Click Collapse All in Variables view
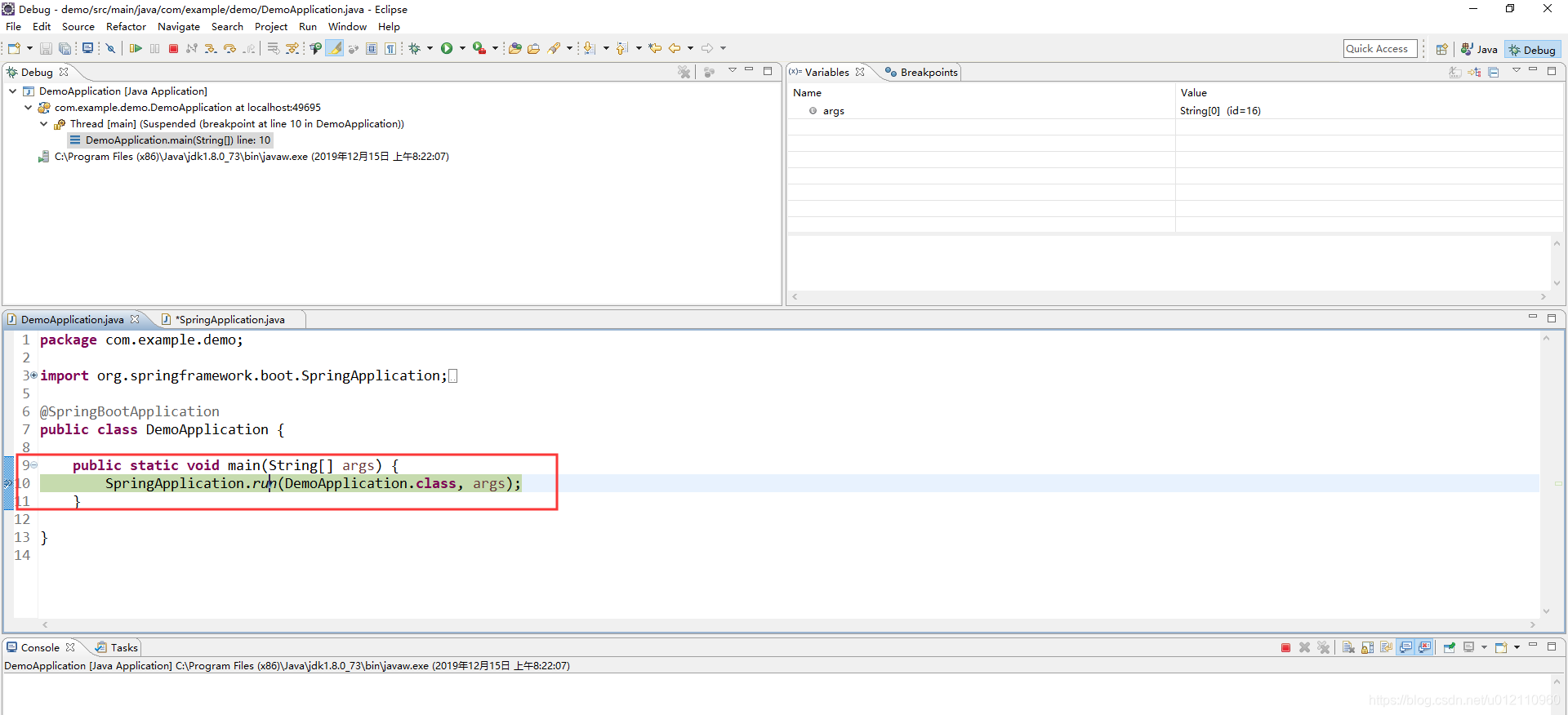The image size is (1568, 715). tap(1494, 73)
